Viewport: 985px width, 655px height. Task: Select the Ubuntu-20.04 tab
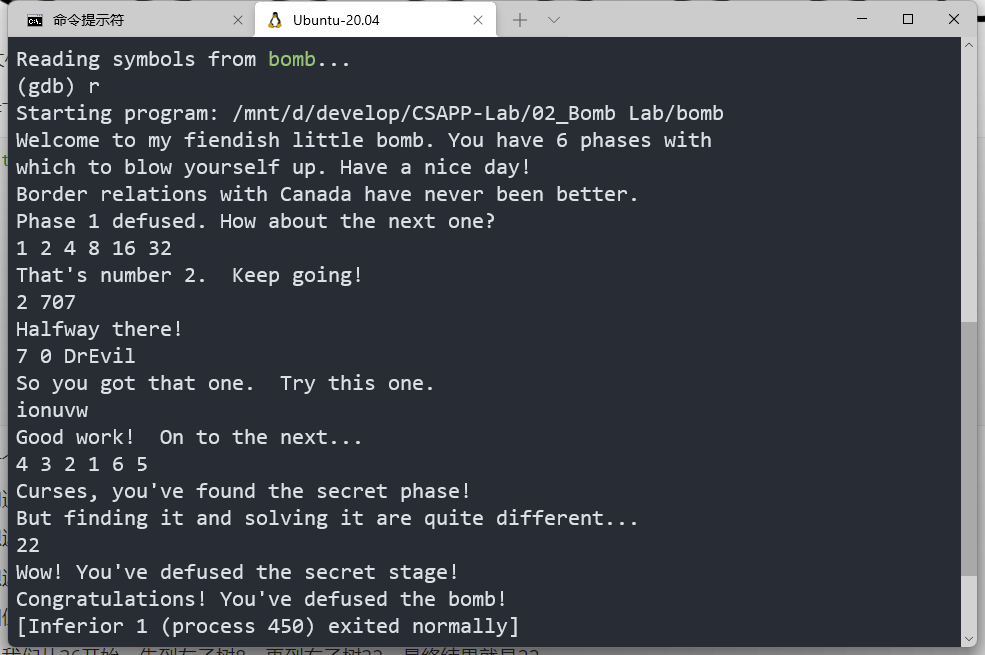pos(350,19)
